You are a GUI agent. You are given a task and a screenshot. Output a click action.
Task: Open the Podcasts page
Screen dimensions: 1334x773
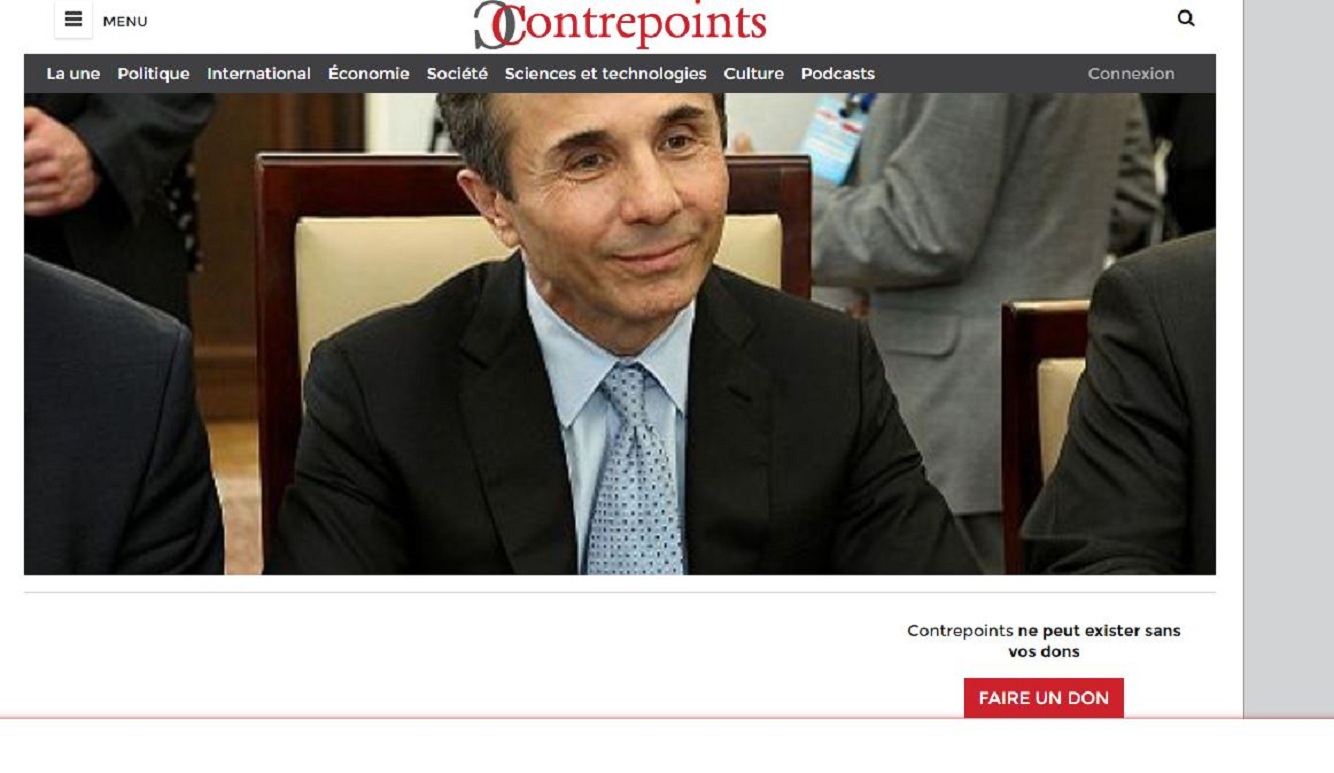[x=838, y=74]
